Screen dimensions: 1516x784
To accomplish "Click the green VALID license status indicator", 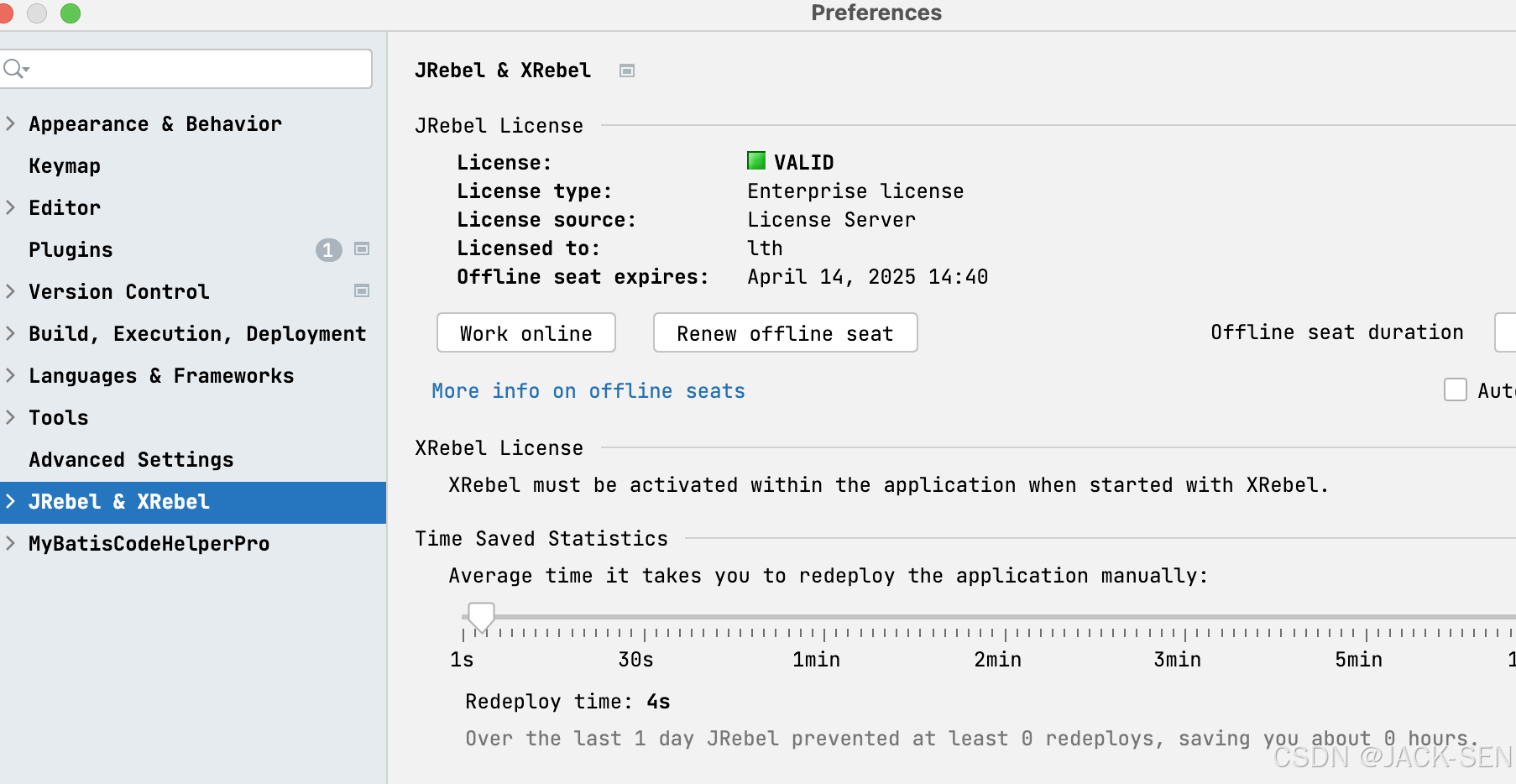I will 756,160.
